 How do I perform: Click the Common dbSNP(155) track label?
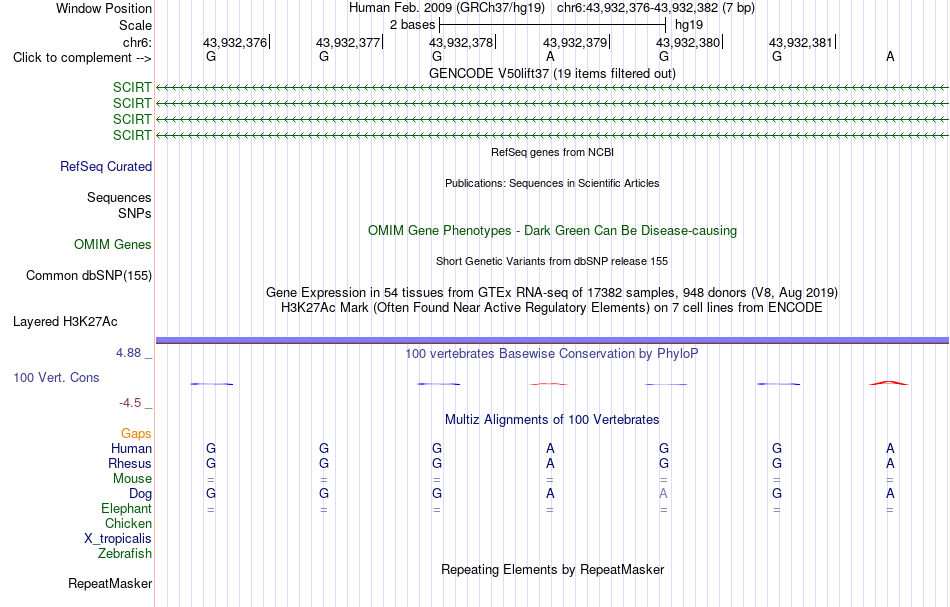coord(88,276)
